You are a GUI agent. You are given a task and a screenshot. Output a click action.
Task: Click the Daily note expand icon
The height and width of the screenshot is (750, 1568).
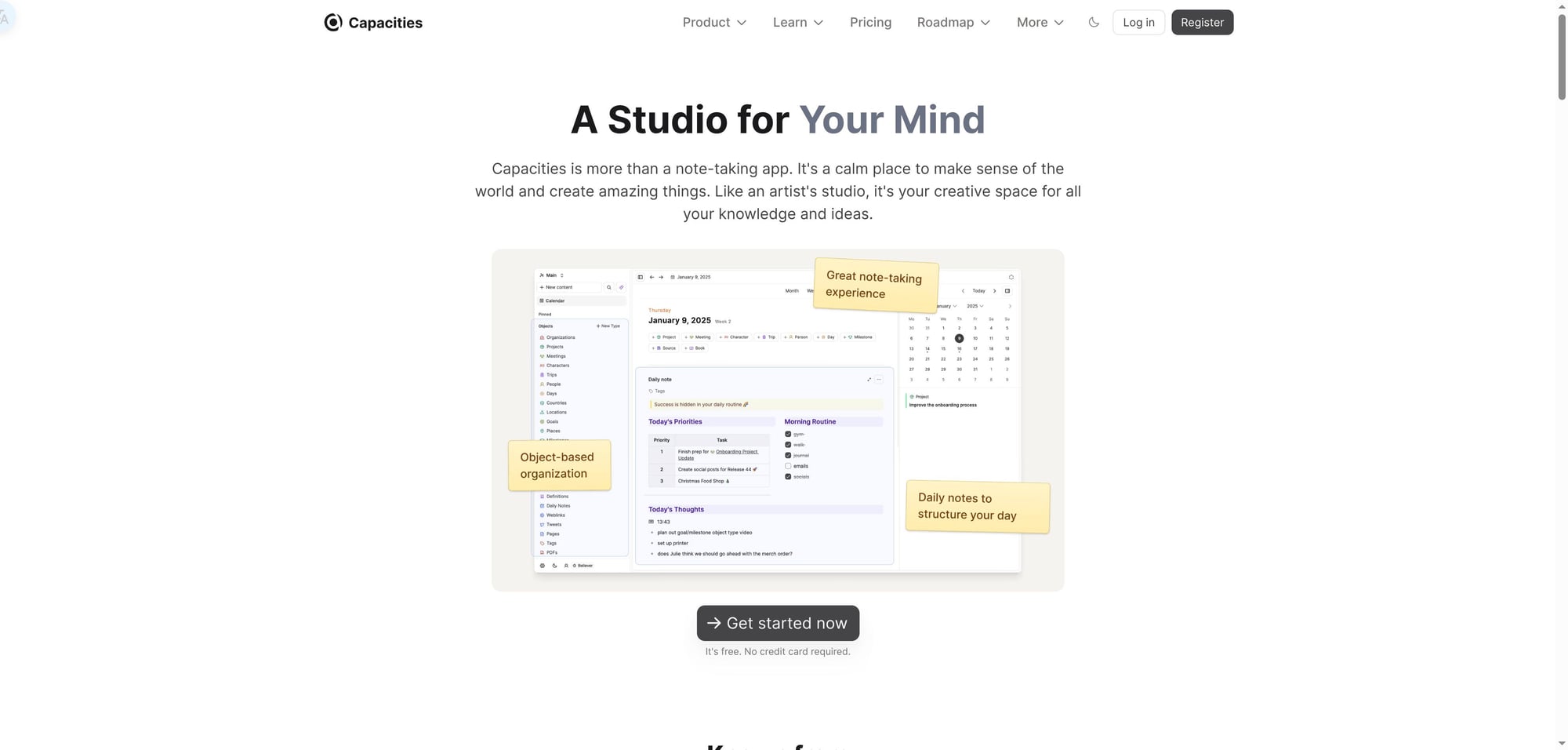coord(869,380)
